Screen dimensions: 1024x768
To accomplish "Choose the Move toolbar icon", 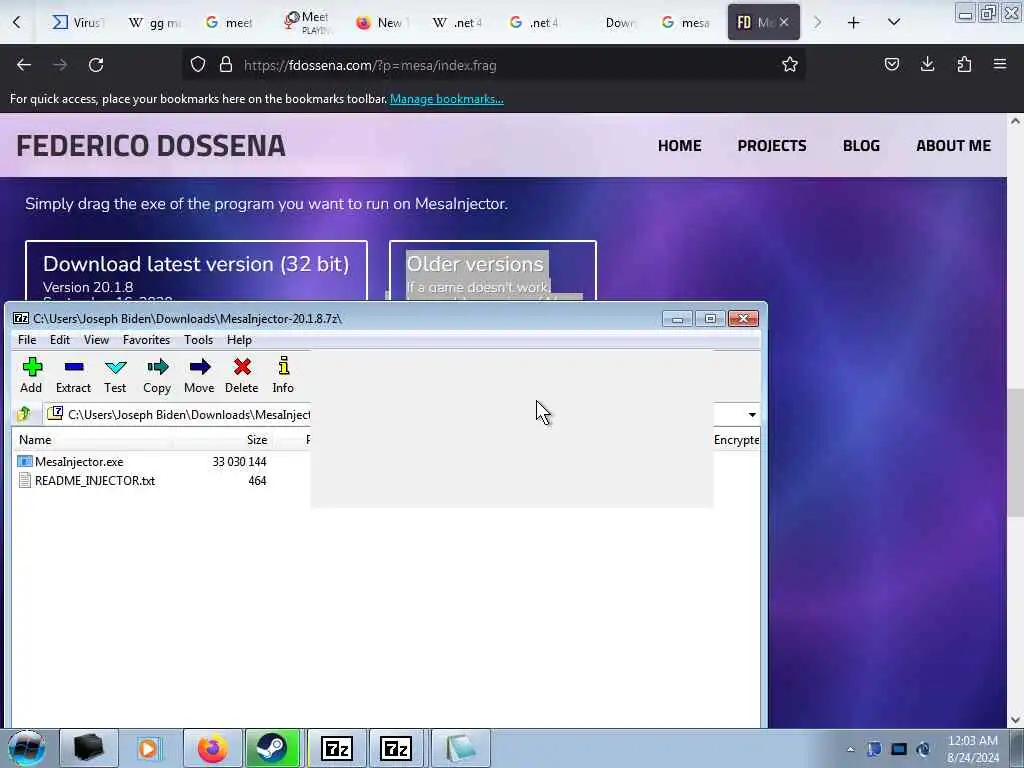I will coord(199,375).
